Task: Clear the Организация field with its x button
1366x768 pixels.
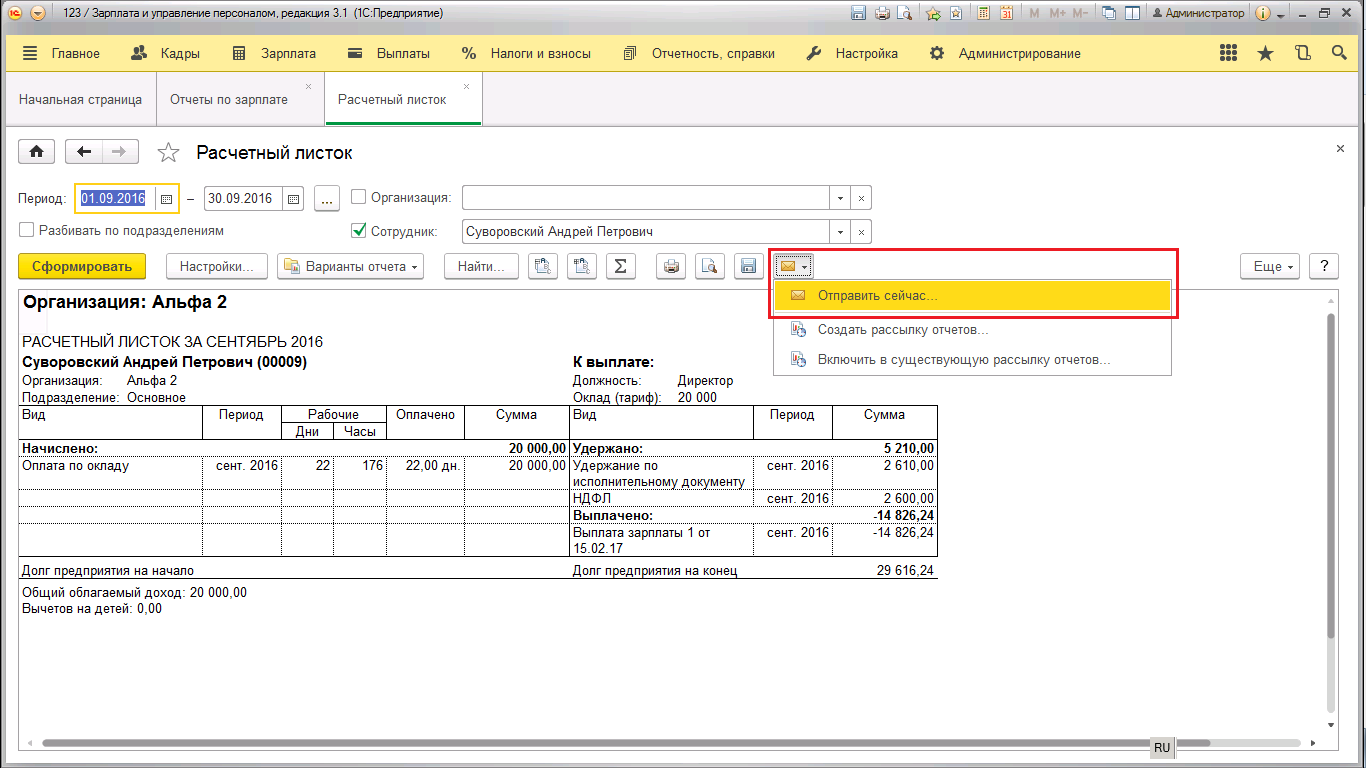Action: 861,198
